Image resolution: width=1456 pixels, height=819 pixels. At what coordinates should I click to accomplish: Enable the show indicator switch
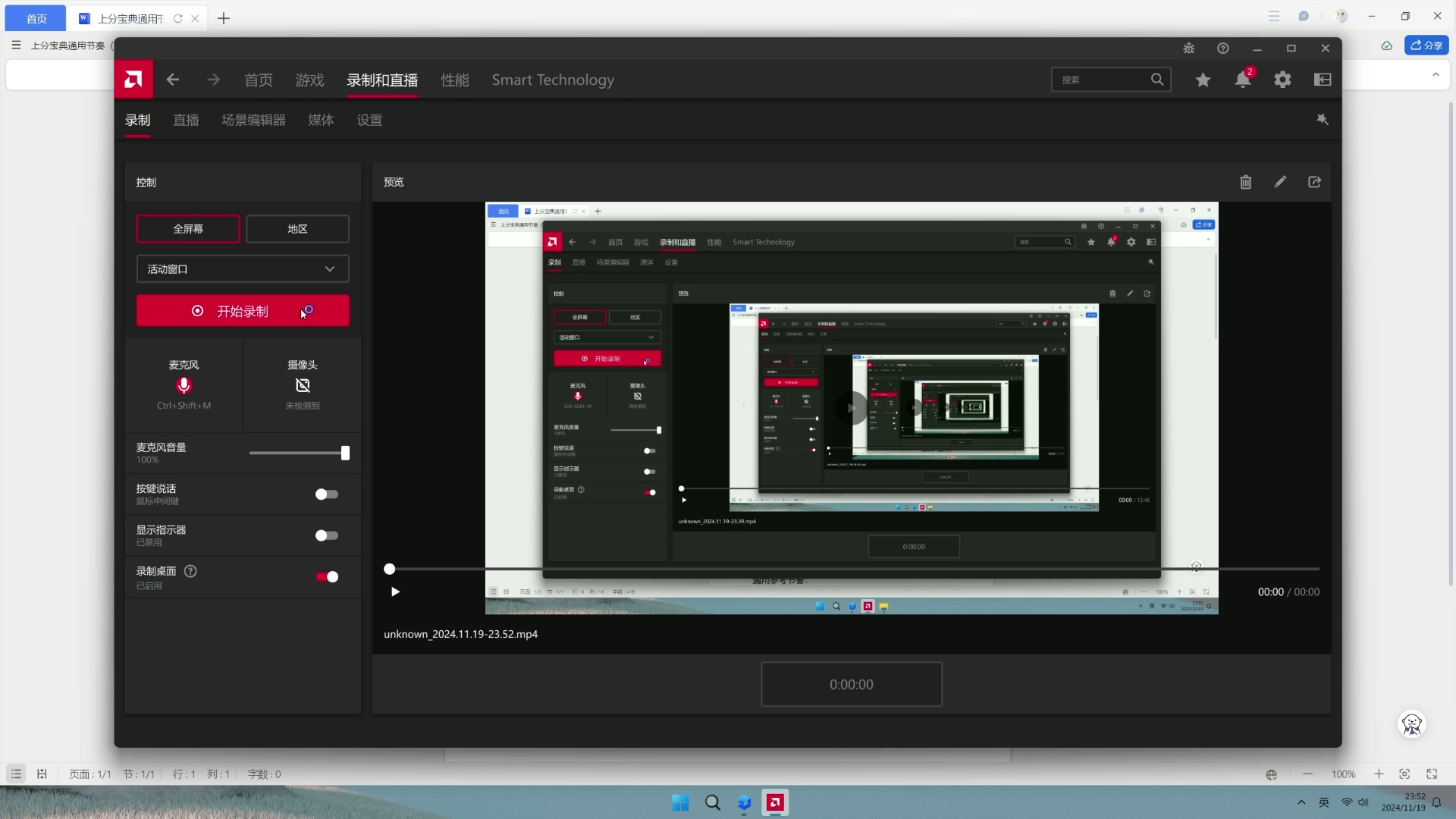pos(327,535)
